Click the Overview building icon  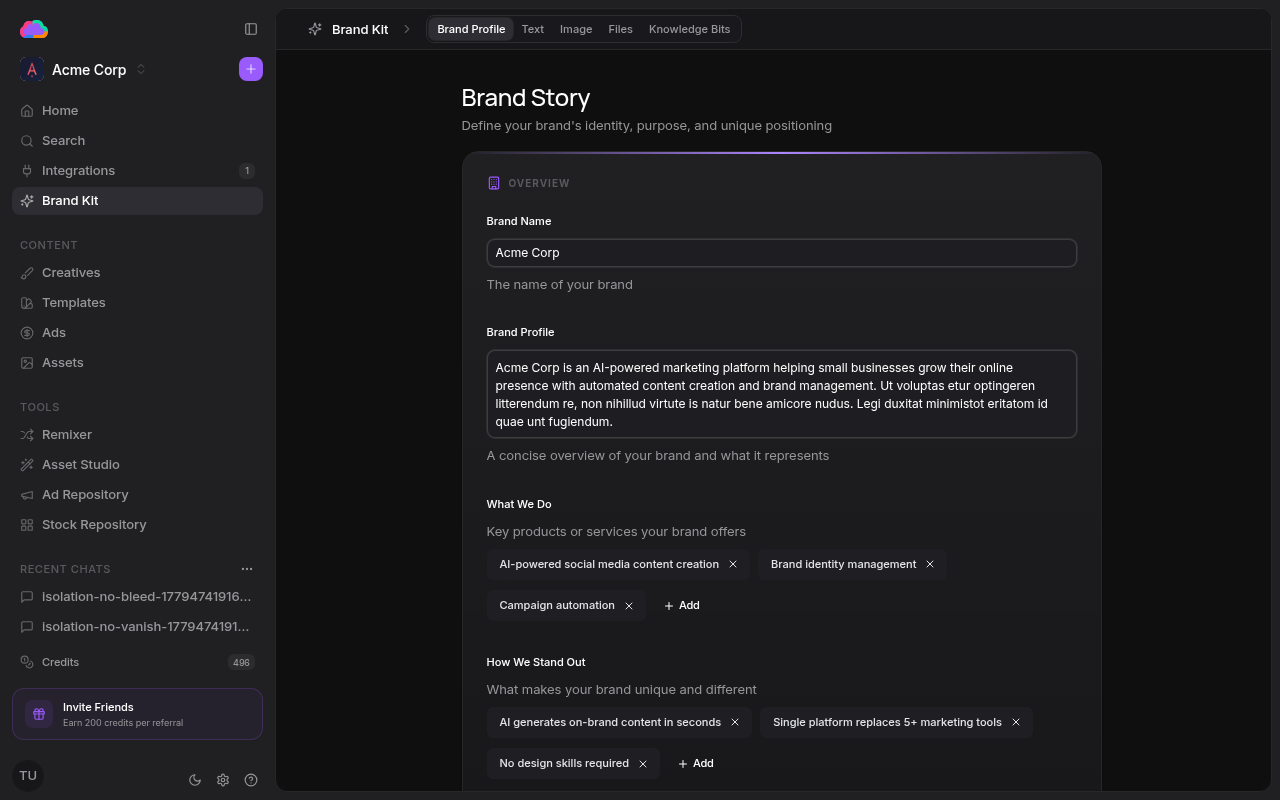tap(494, 183)
